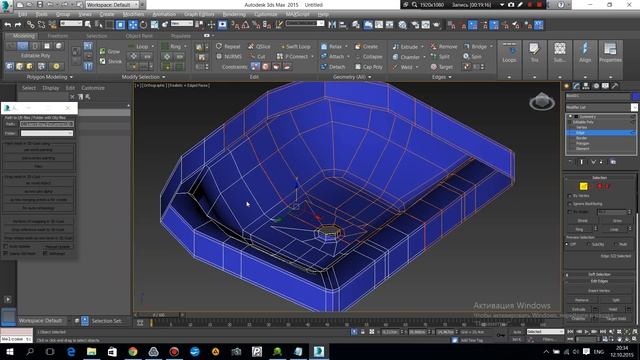Switch to the Freeform ribbon tab
640x360 pixels.
(58, 36)
